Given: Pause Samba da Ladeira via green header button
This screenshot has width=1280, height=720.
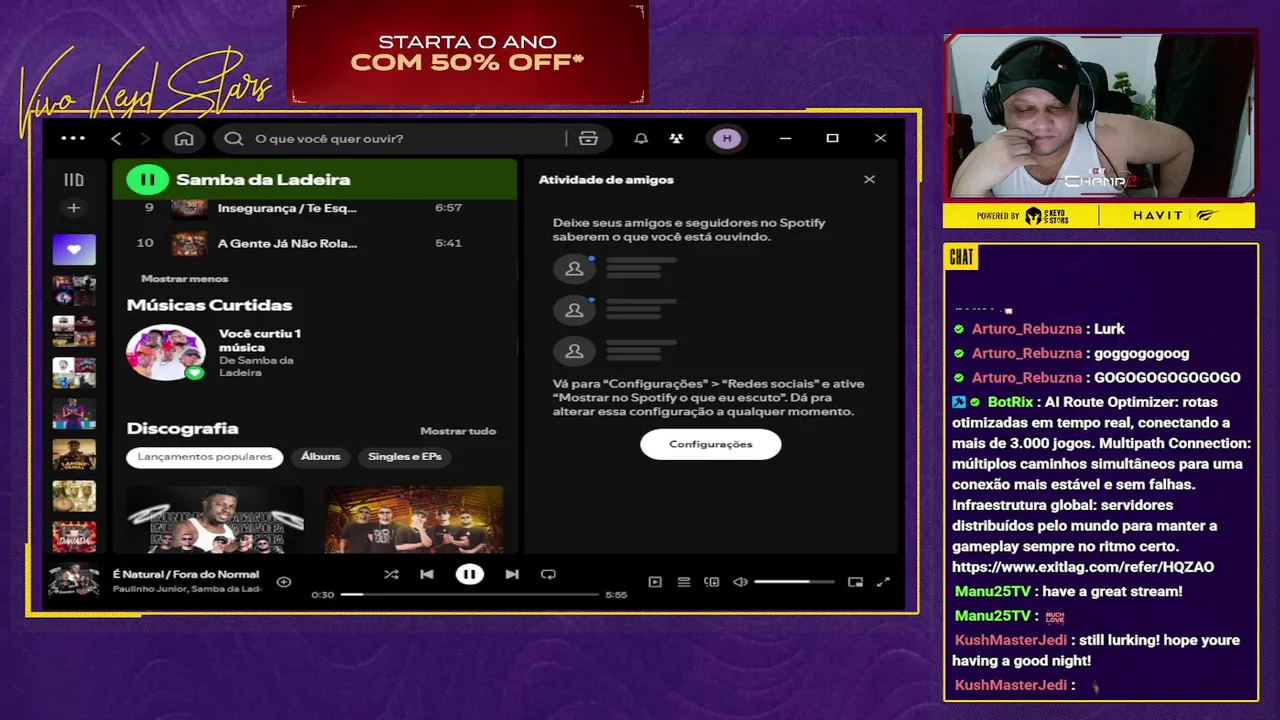Looking at the screenshot, I should (147, 180).
